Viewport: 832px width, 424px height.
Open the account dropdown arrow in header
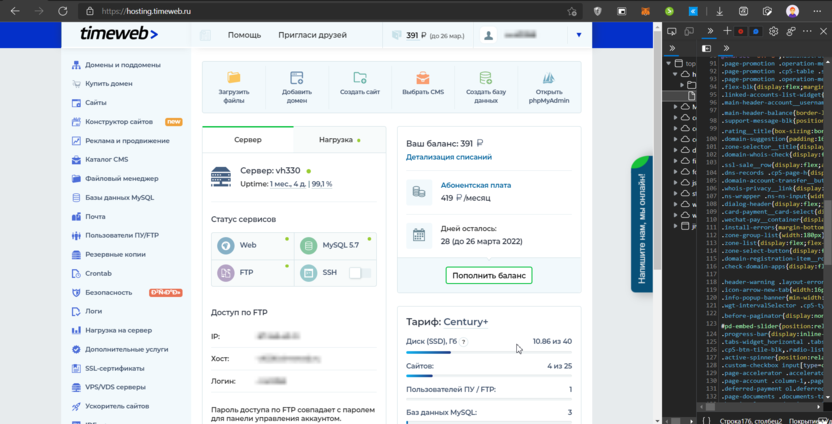point(578,35)
